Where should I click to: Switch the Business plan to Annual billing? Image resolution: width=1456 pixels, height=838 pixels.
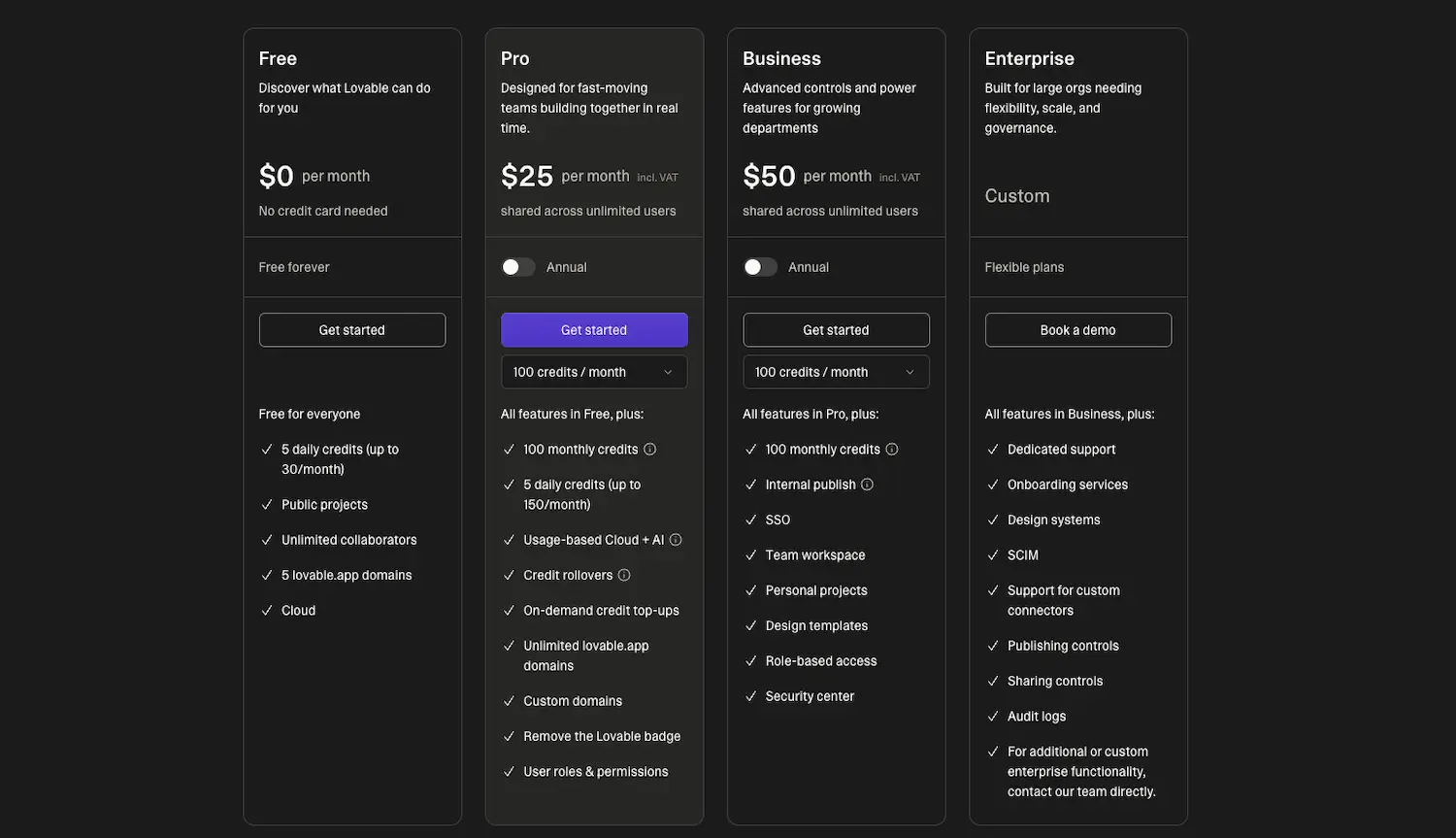[x=760, y=266]
